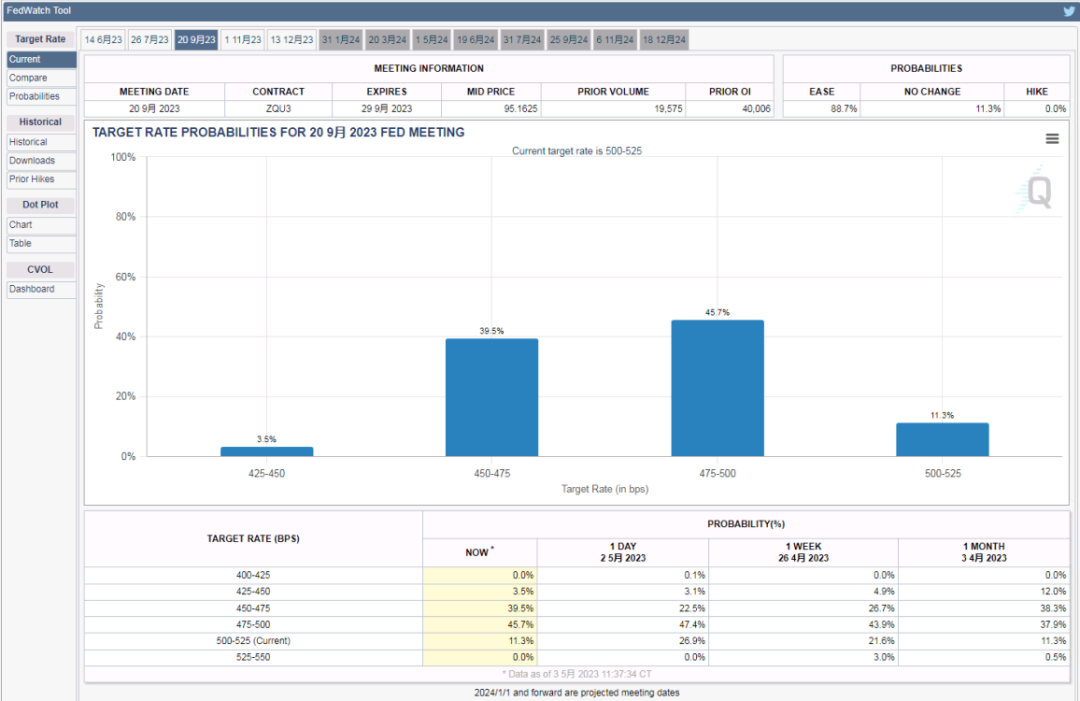Click the Current target rate subtitle
This screenshot has width=1080, height=701.
(577, 151)
